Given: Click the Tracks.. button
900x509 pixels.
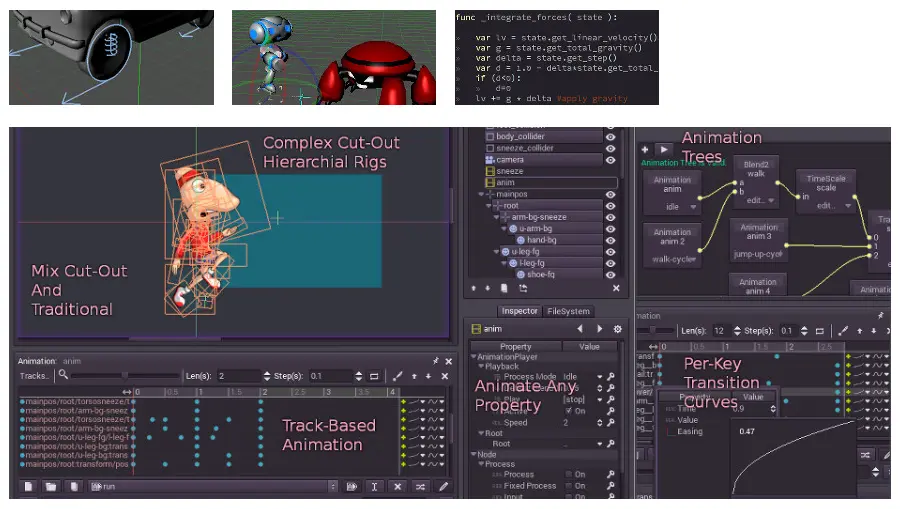Looking at the screenshot, I should [34, 376].
